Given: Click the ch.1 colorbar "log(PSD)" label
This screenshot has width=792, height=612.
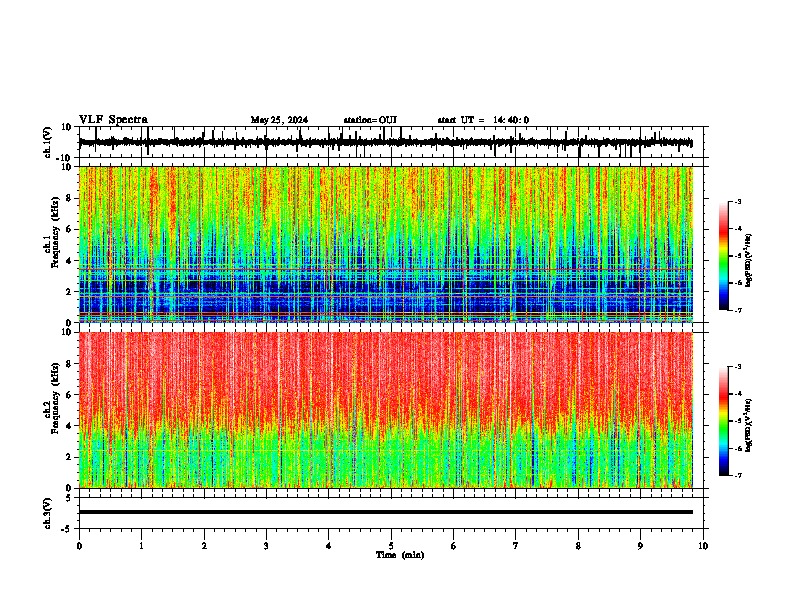Looking at the screenshot, I should (x=748, y=260).
